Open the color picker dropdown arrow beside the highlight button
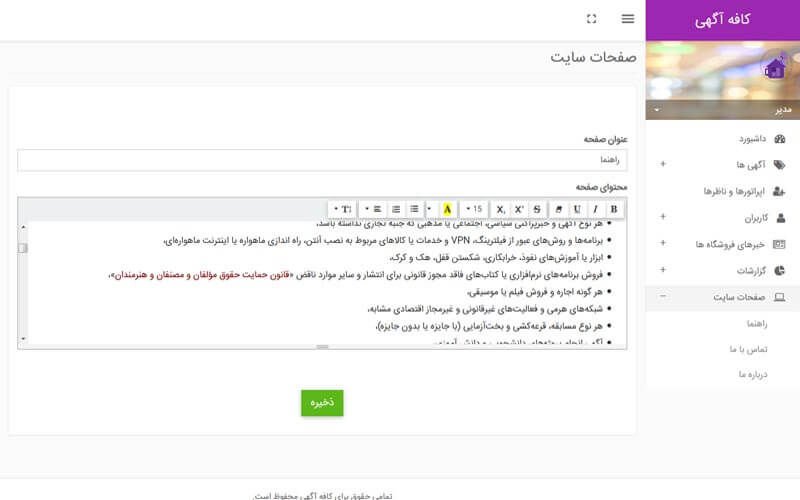 click(430, 209)
